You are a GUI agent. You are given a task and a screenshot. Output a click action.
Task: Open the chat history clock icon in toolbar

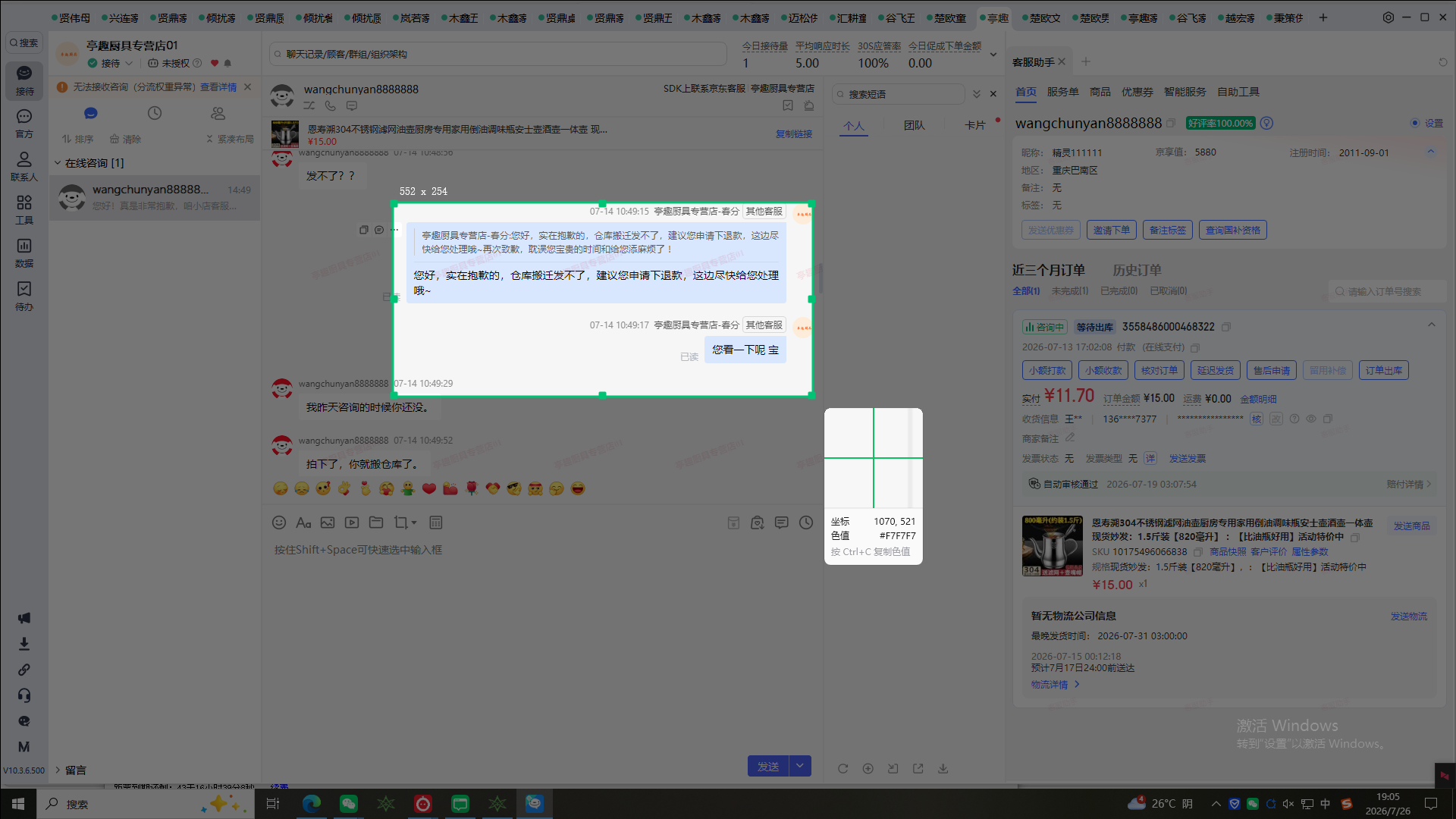coord(806,522)
